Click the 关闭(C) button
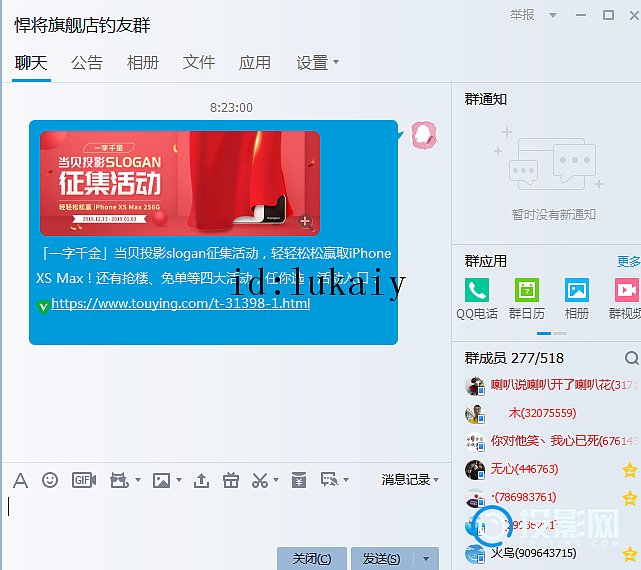The image size is (641, 570). click(x=312, y=559)
